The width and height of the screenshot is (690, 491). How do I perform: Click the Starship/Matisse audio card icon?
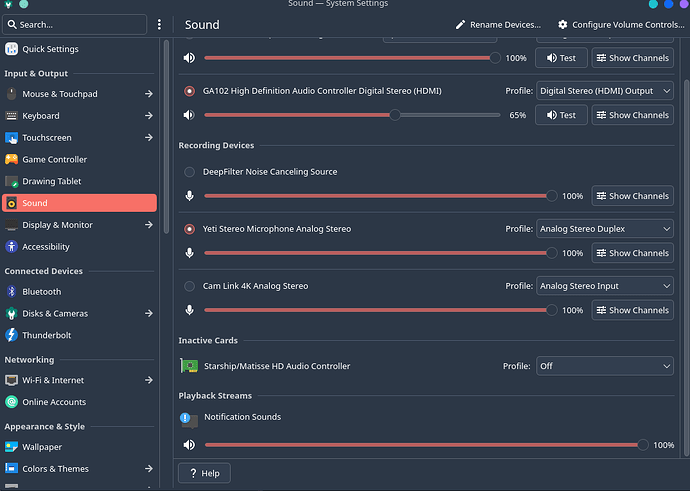(x=189, y=366)
